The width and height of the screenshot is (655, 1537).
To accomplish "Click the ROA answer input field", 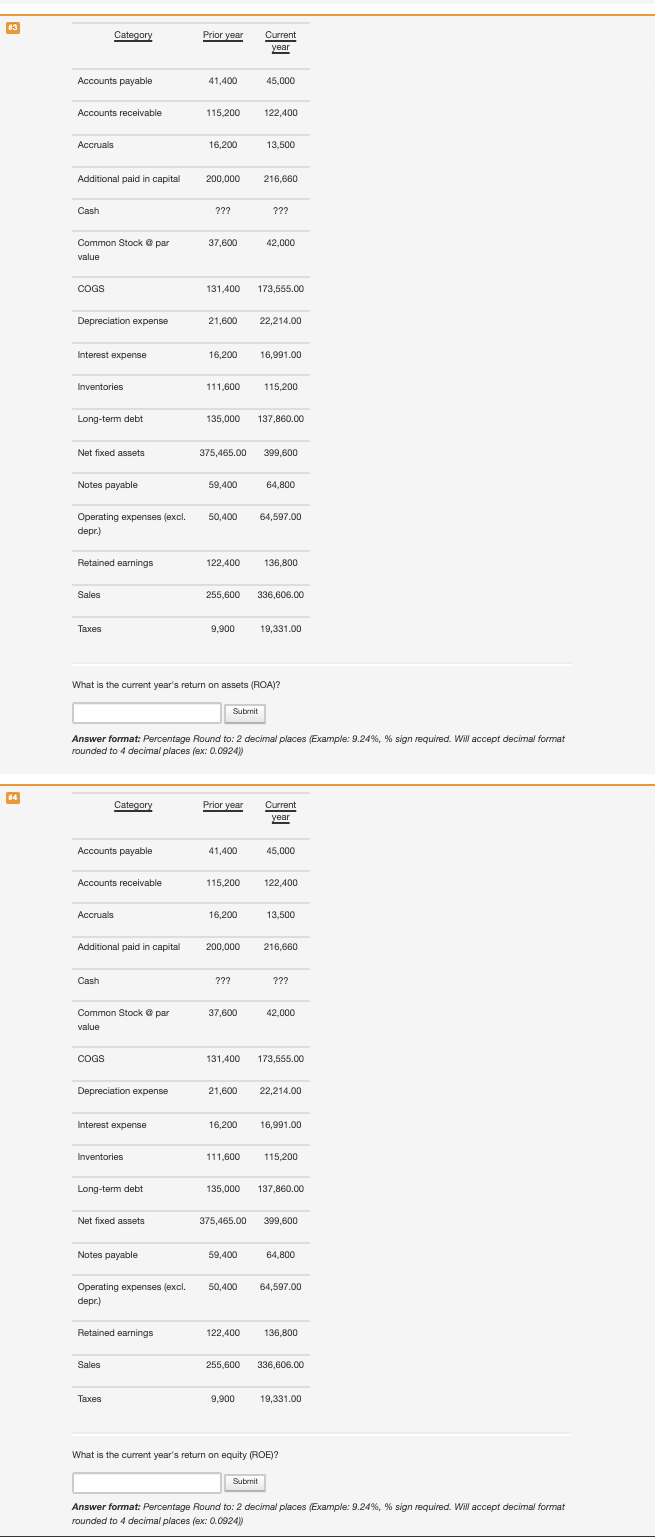I will (146, 712).
